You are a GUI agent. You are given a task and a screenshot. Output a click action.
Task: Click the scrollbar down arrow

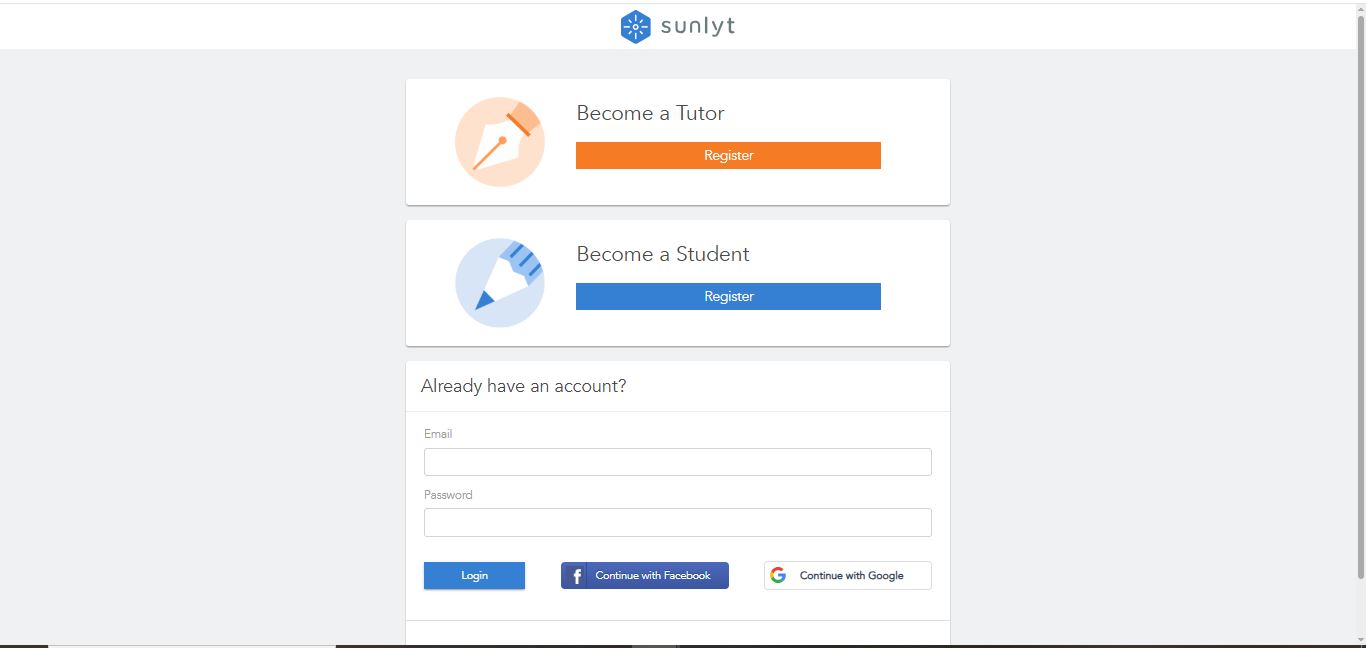(1359, 640)
